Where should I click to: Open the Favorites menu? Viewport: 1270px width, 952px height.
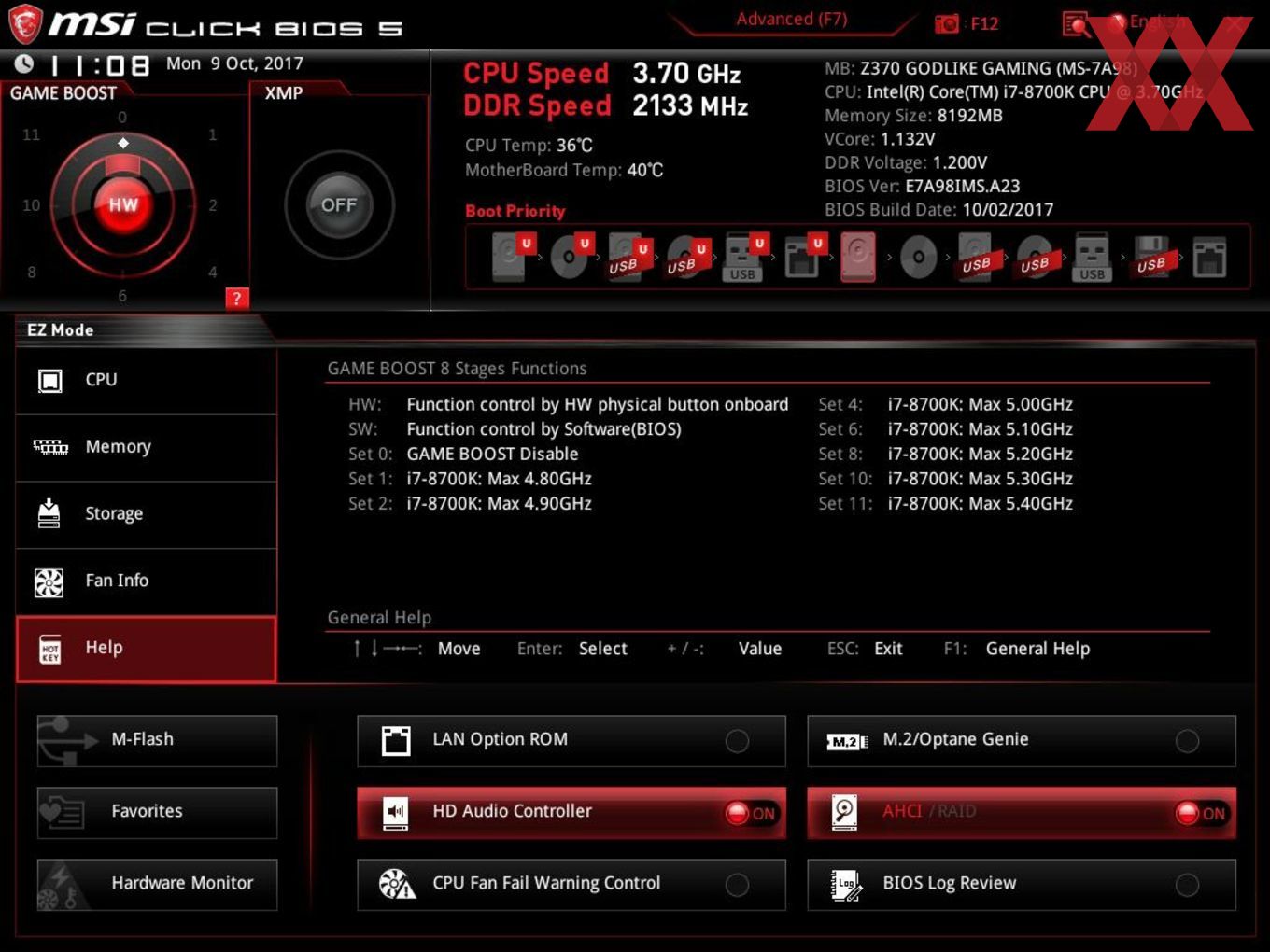point(157,812)
